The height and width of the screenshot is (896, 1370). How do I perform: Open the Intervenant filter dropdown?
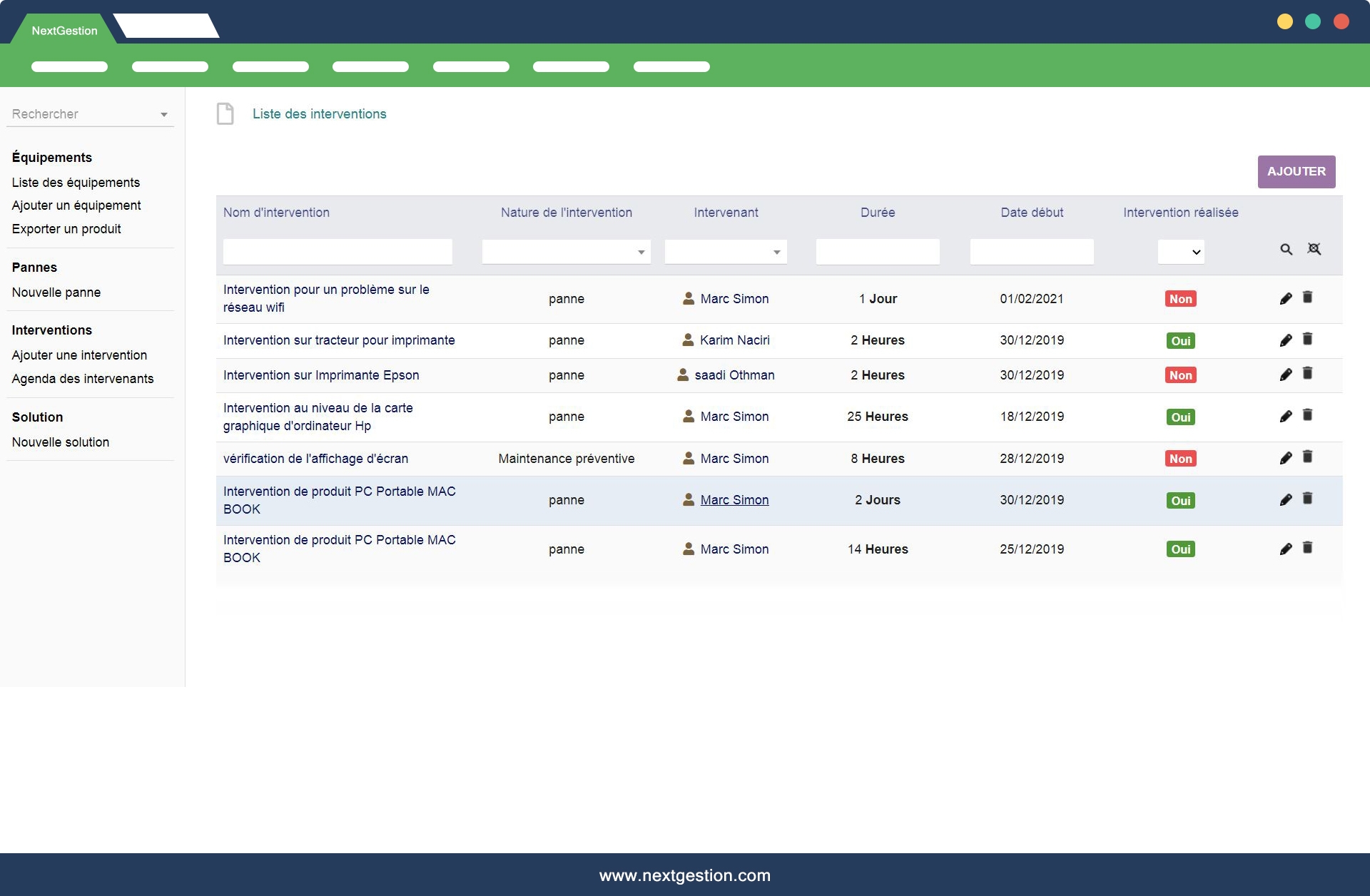[x=726, y=252]
